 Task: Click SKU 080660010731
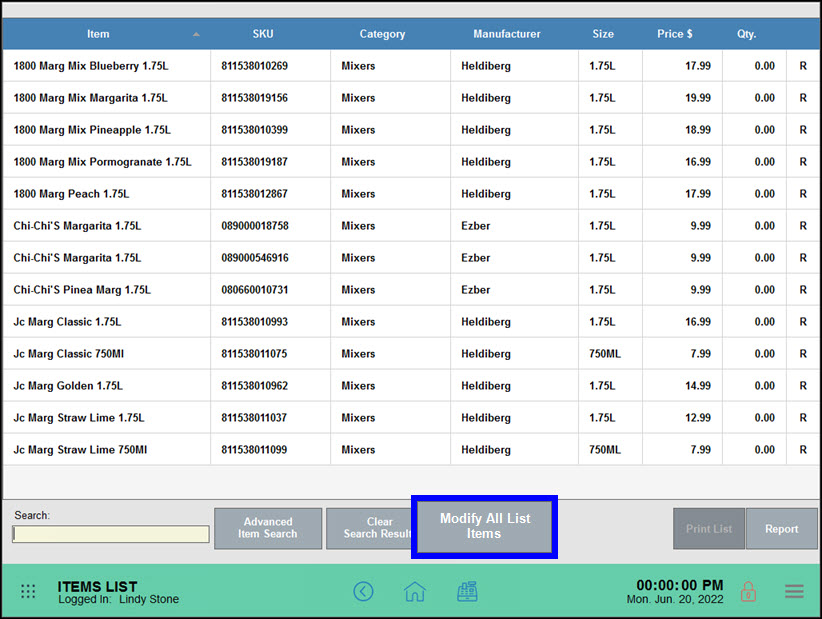coord(255,290)
